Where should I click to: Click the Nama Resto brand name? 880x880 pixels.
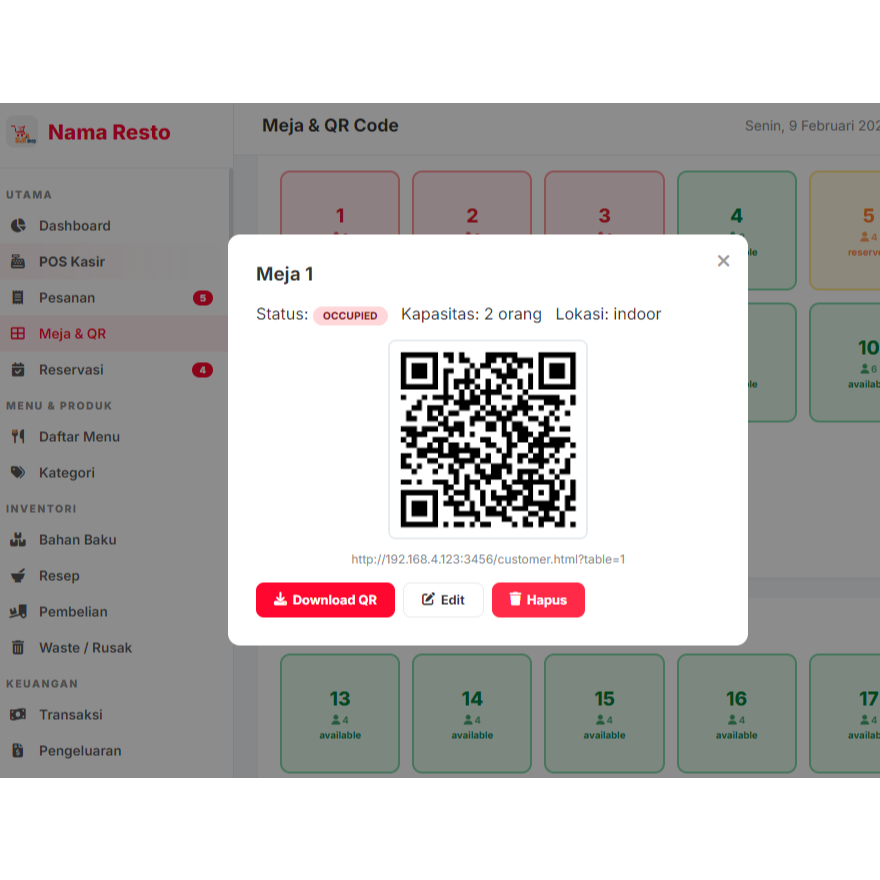click(x=109, y=132)
